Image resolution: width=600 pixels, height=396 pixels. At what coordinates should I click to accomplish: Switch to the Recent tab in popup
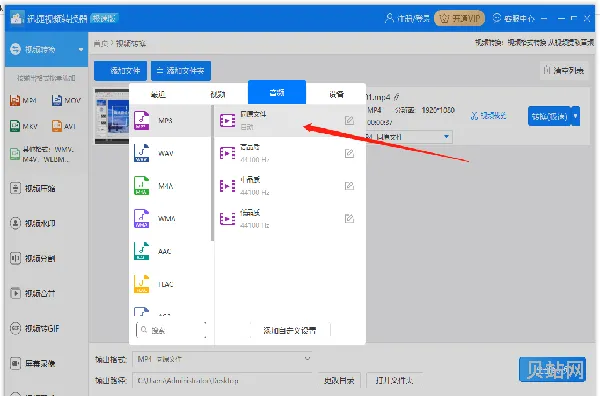[158, 94]
